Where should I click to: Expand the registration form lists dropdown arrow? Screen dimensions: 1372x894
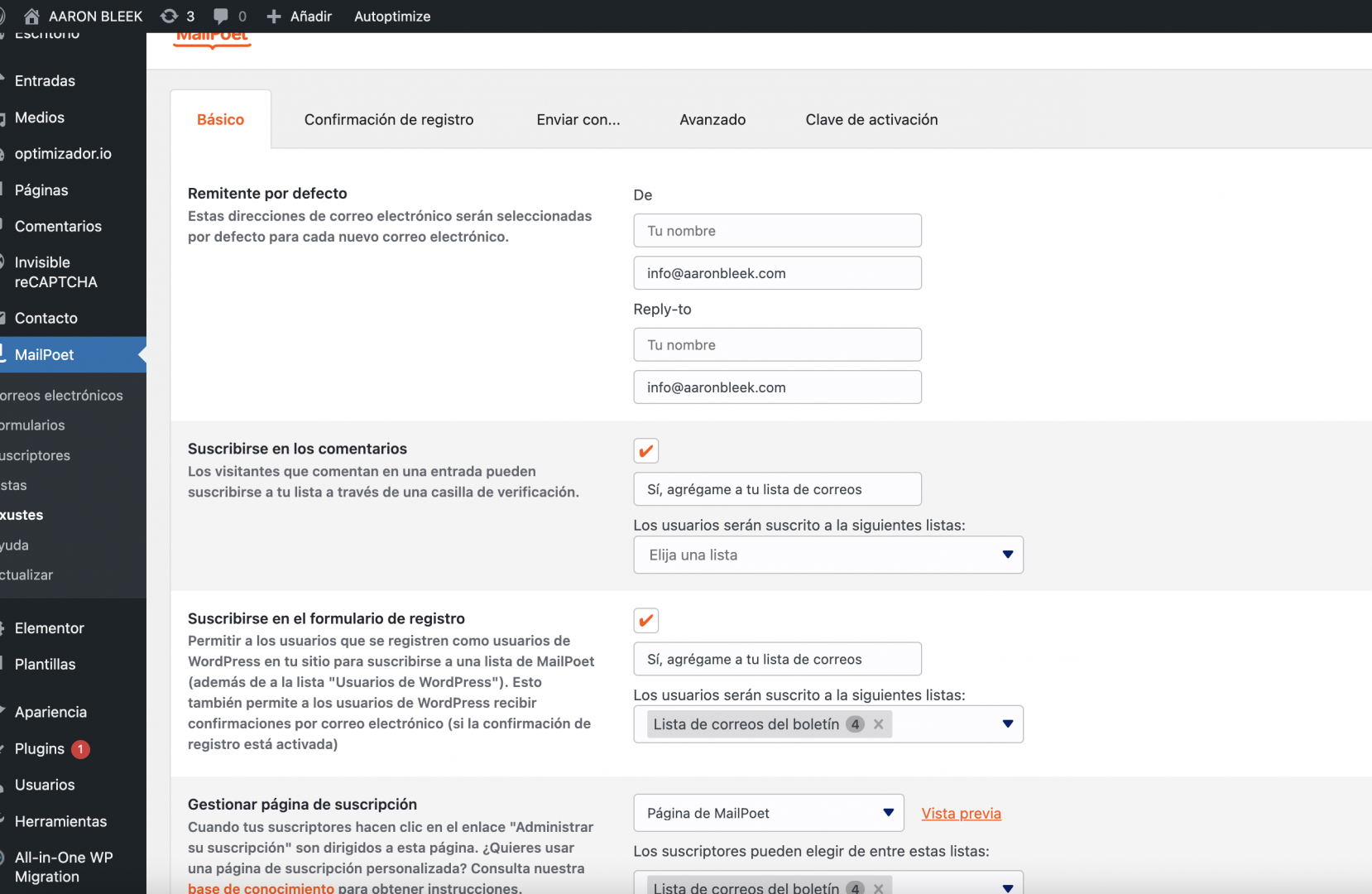1008,724
